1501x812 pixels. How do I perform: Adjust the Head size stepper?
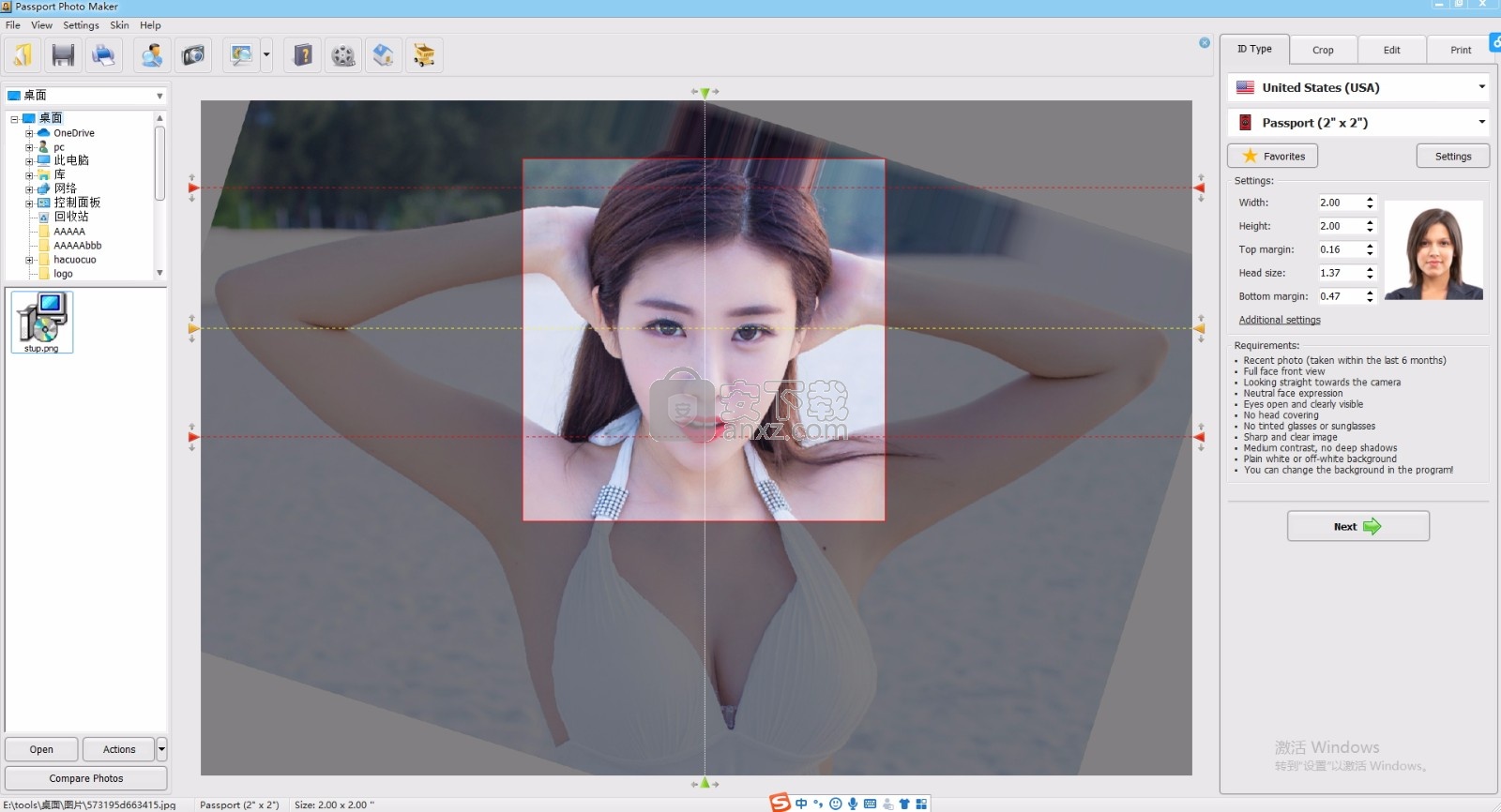pos(1370,273)
